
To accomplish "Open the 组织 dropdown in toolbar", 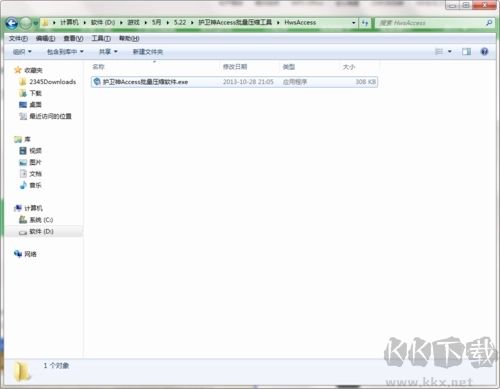I will pyautogui.click(x=22, y=52).
